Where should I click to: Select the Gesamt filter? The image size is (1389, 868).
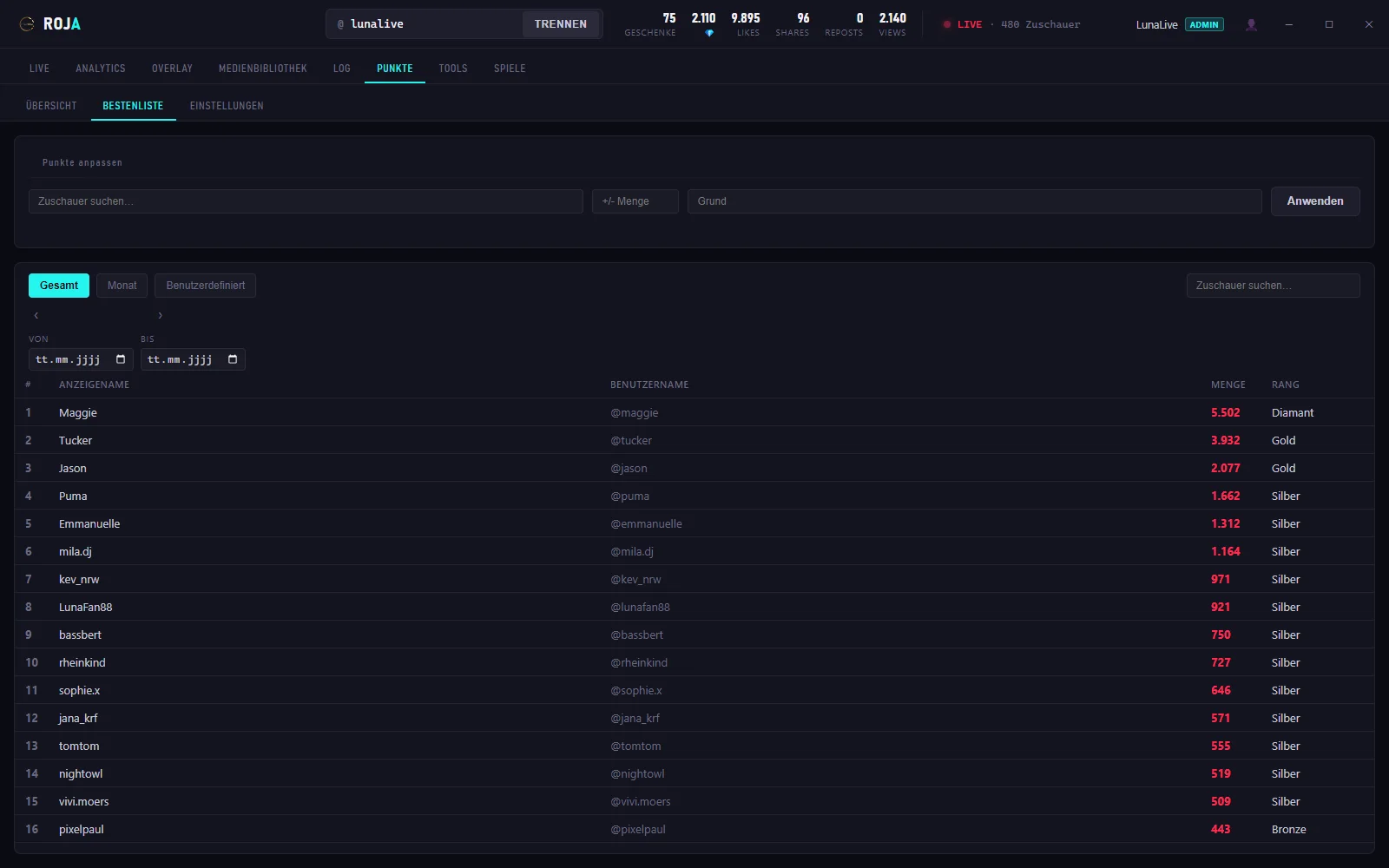(x=59, y=286)
